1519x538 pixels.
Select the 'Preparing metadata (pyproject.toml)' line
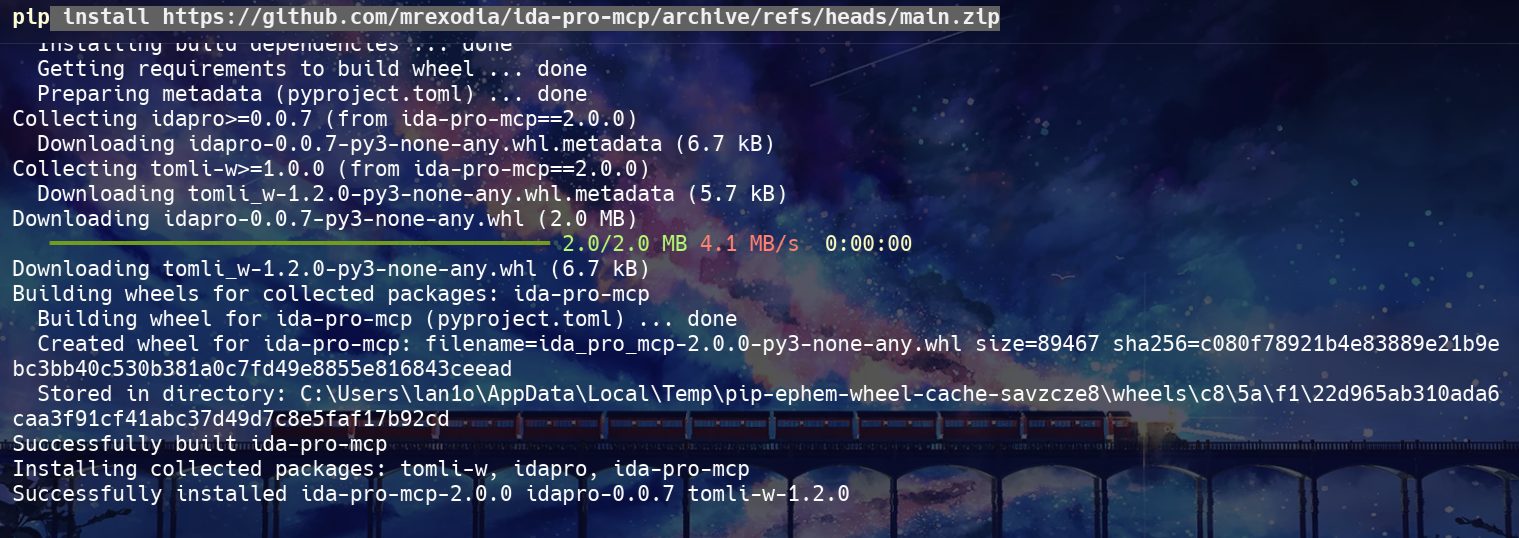(x=311, y=94)
